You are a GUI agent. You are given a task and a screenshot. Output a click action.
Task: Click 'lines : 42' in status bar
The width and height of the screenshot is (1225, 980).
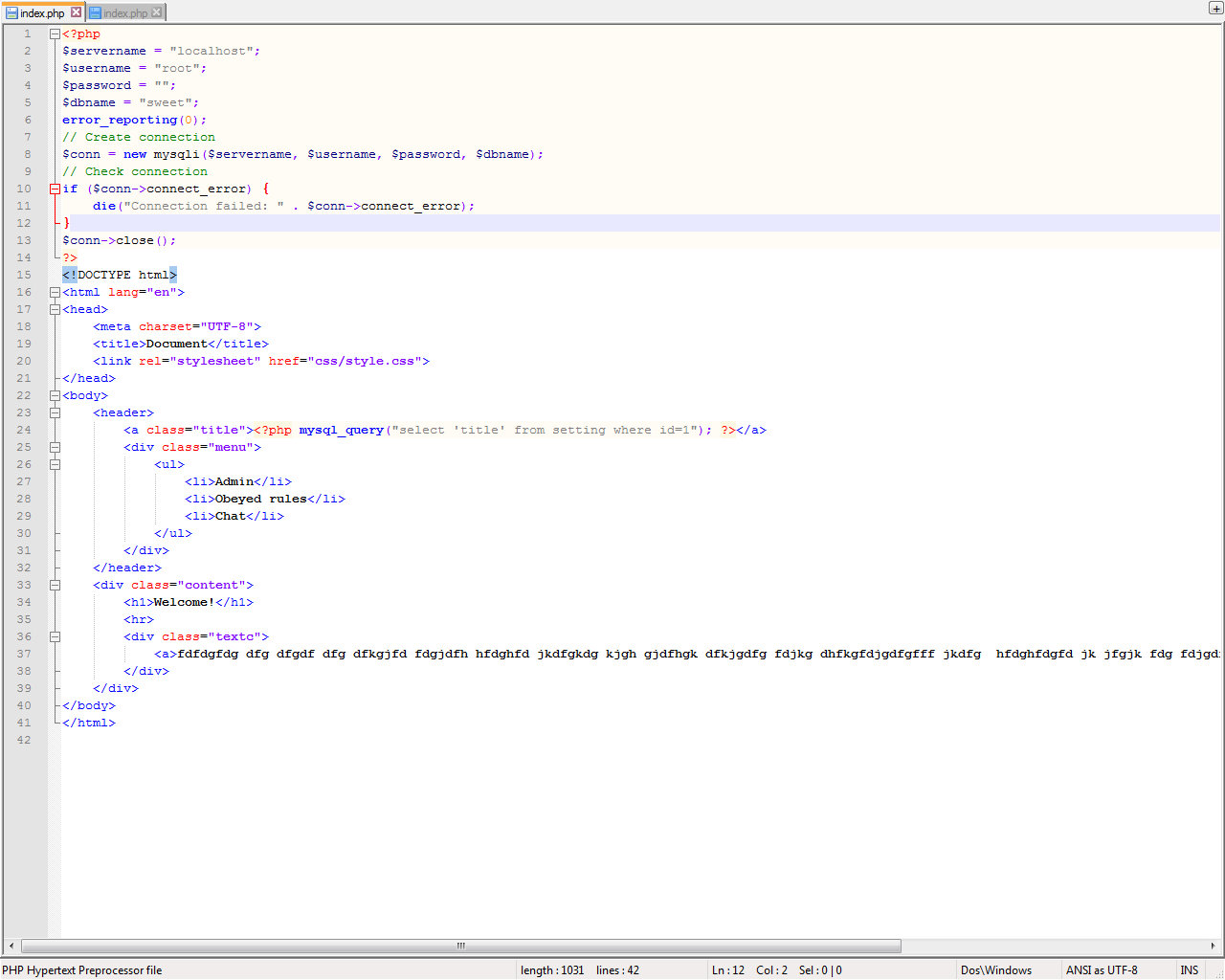tap(617, 969)
